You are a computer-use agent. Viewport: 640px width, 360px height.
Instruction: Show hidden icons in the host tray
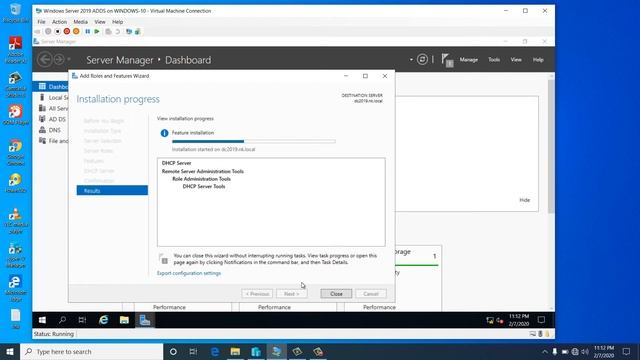545,351
